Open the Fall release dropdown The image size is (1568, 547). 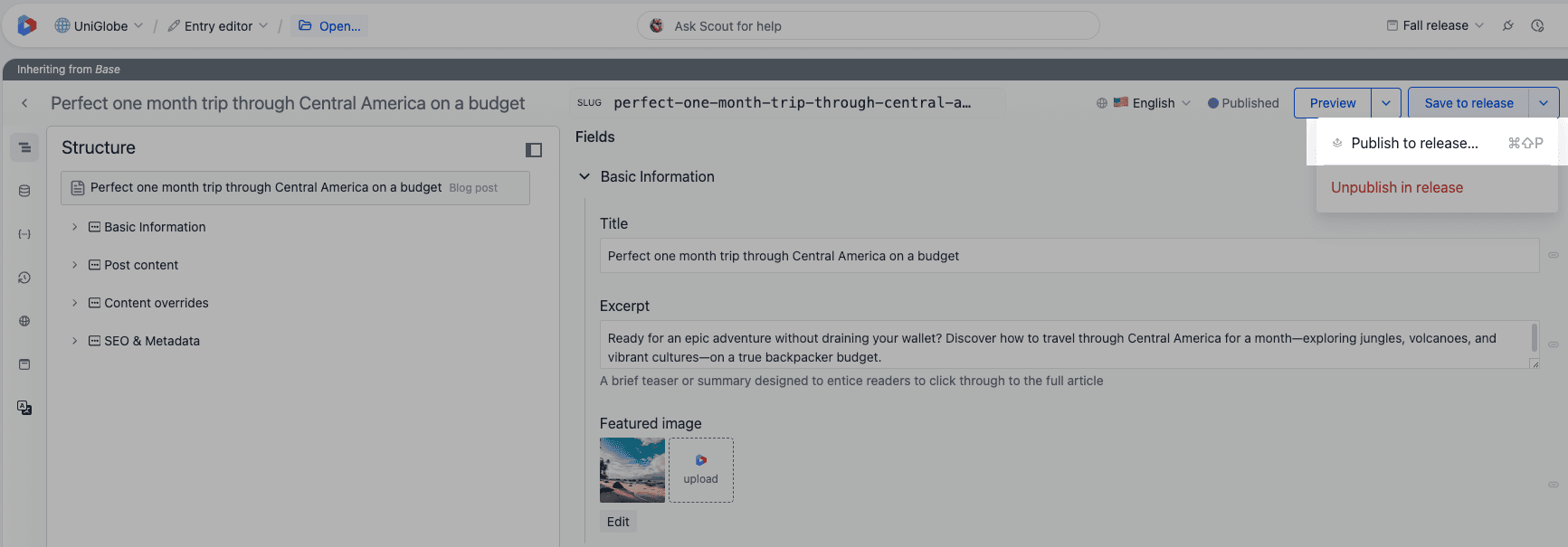coord(1435,25)
